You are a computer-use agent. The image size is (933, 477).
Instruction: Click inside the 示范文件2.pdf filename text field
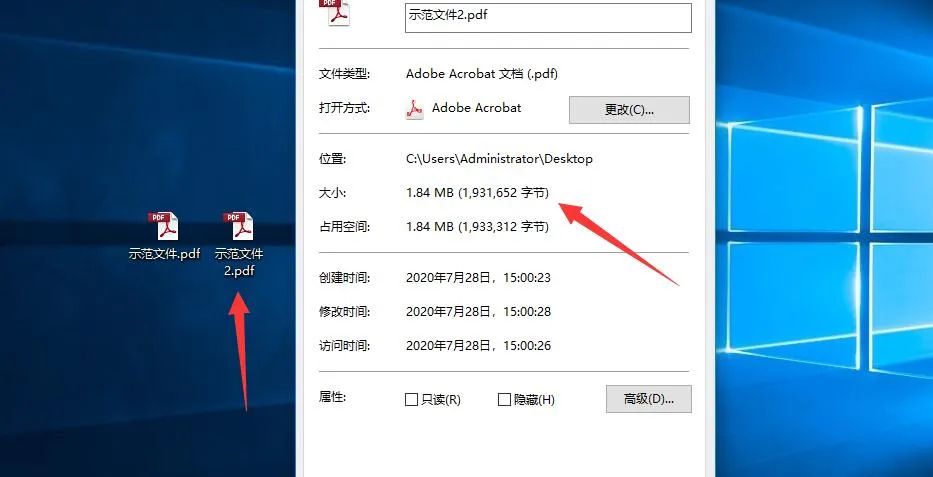tap(548, 17)
